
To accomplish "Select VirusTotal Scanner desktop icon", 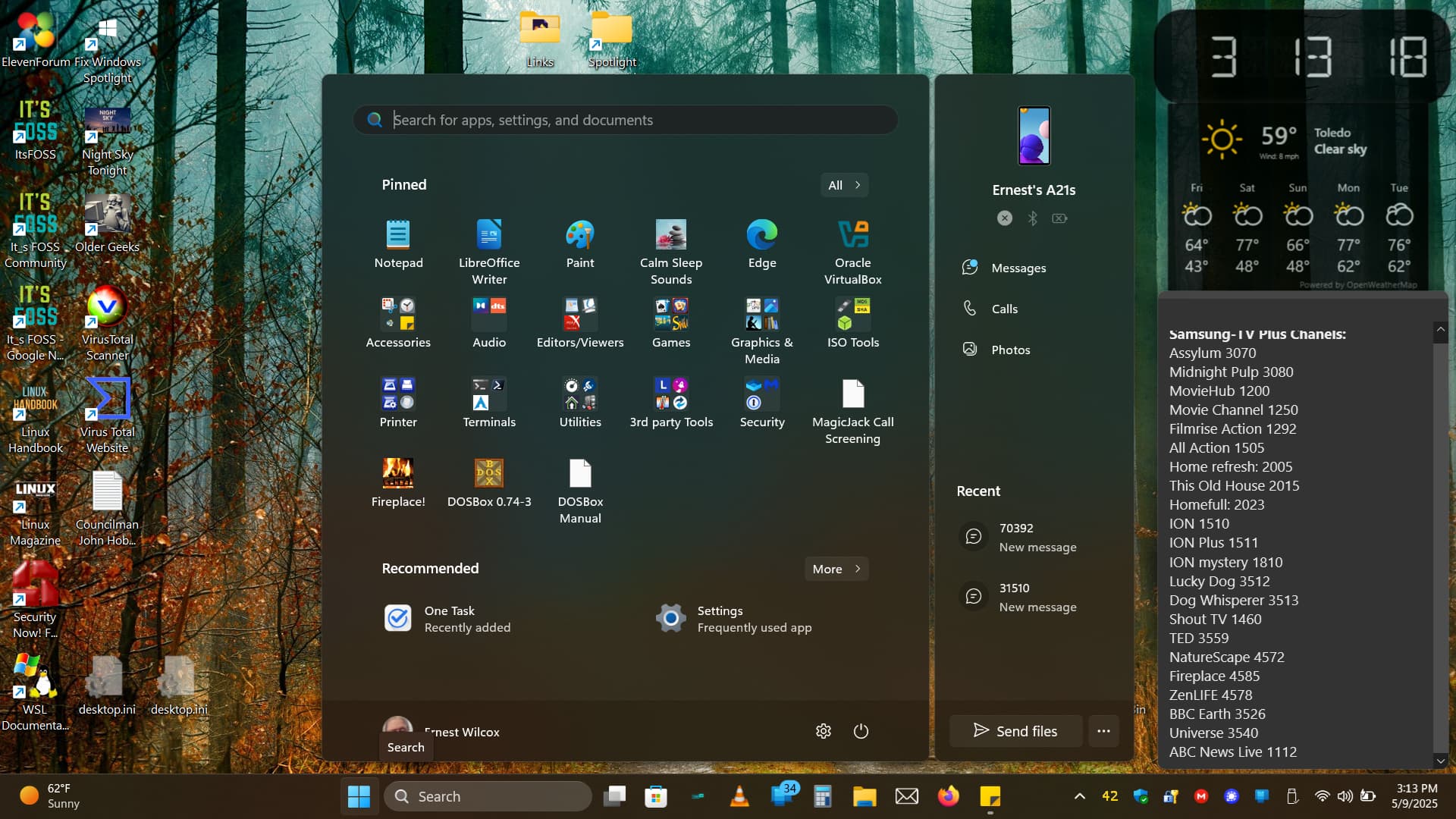I will coord(107,324).
